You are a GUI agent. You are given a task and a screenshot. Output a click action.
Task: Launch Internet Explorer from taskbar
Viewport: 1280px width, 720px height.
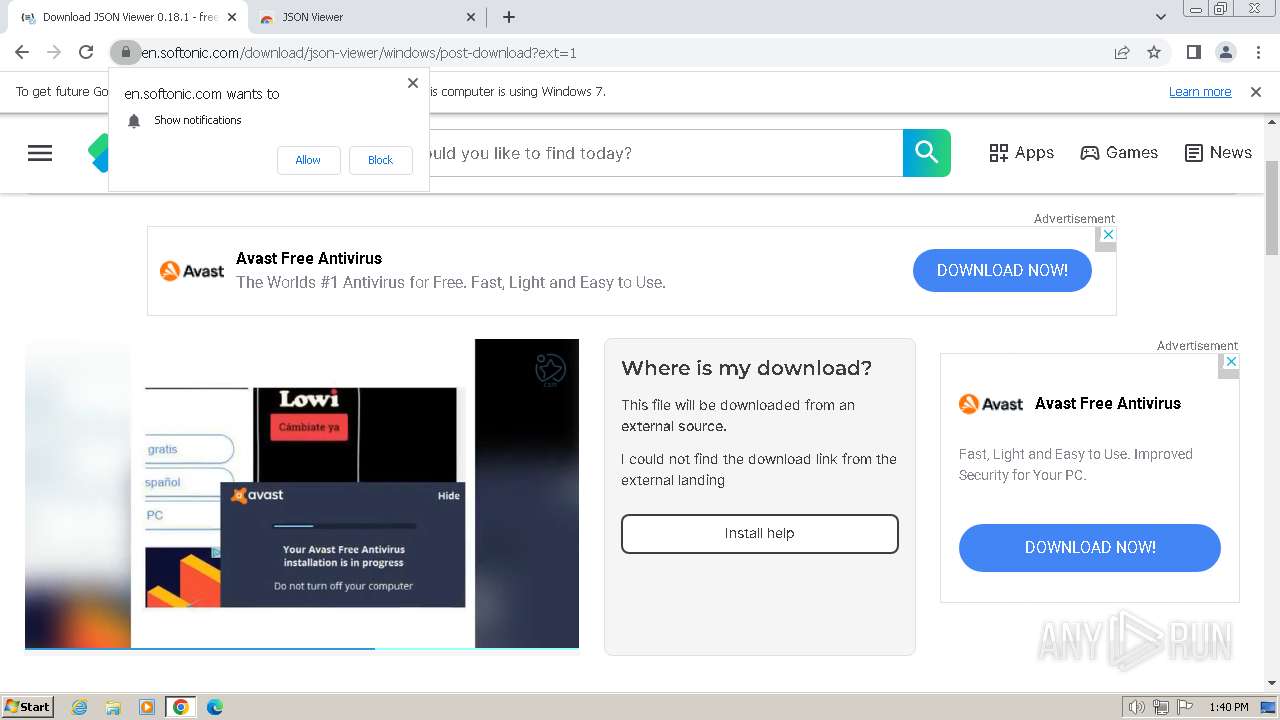79,707
